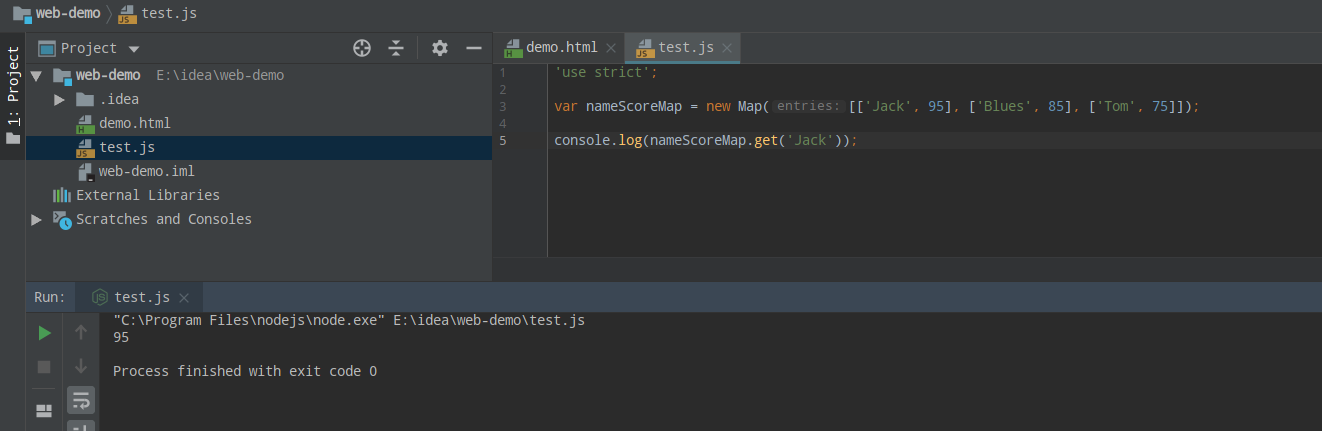1322x431 pixels.
Task: Open the vertical 1: Project tool window tab
Action: pyautogui.click(x=13, y=95)
